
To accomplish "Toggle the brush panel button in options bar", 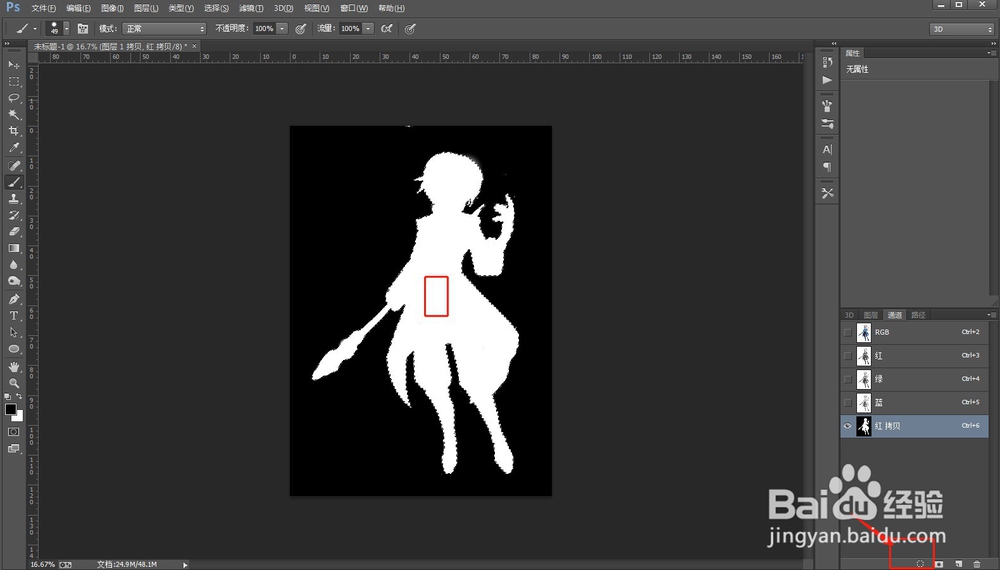I will click(x=83, y=29).
